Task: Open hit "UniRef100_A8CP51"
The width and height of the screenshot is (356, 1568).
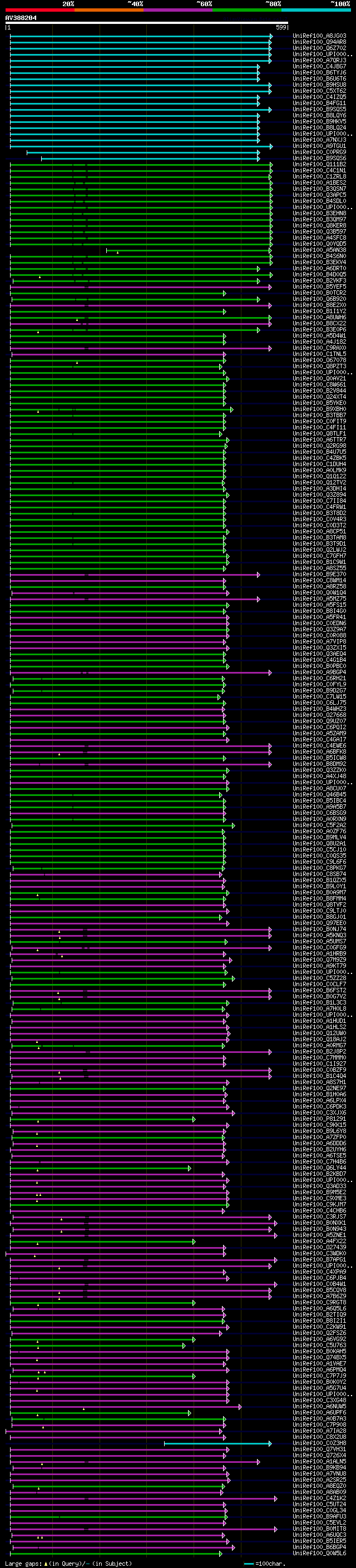Action: [319, 531]
